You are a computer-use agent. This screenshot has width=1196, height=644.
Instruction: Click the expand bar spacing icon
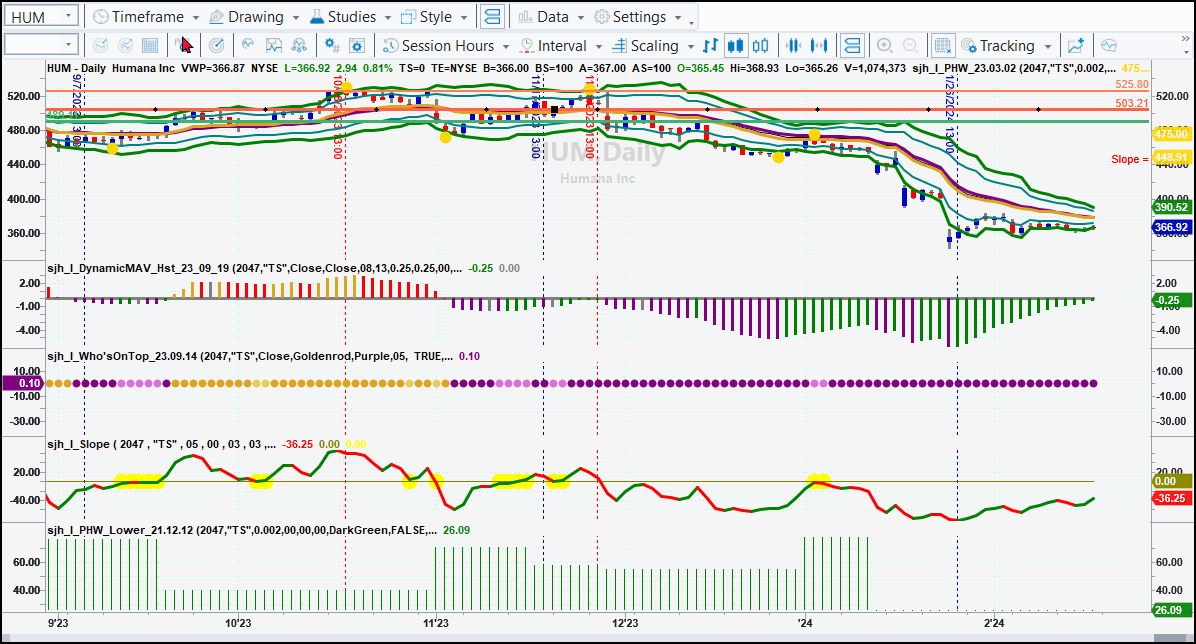819,46
